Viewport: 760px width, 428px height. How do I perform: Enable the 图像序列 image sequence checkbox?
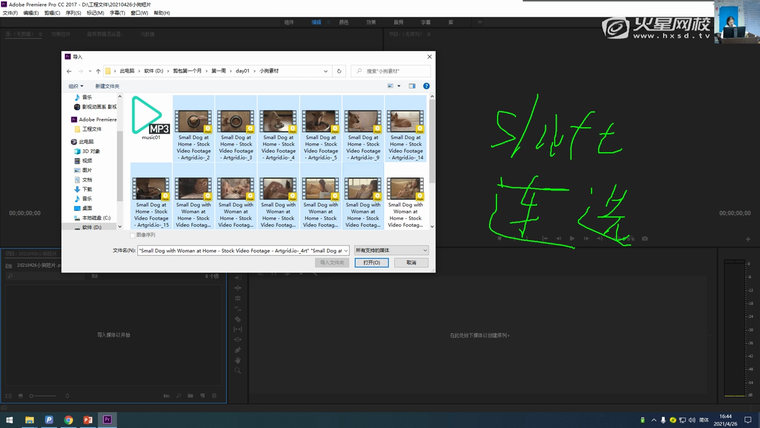[x=132, y=235]
